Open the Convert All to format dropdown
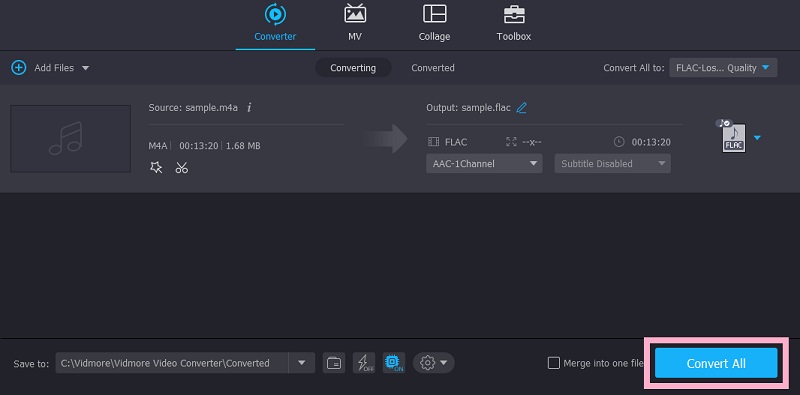Image resolution: width=800 pixels, height=395 pixels. click(723, 68)
